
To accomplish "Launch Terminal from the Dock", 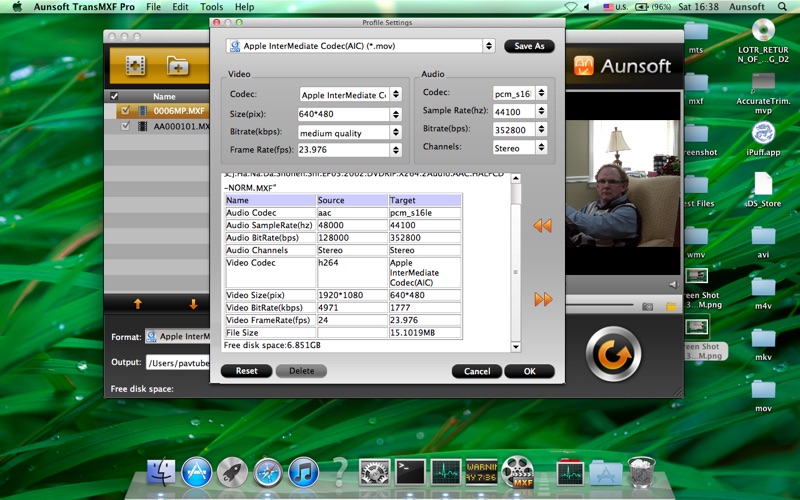I will (411, 471).
